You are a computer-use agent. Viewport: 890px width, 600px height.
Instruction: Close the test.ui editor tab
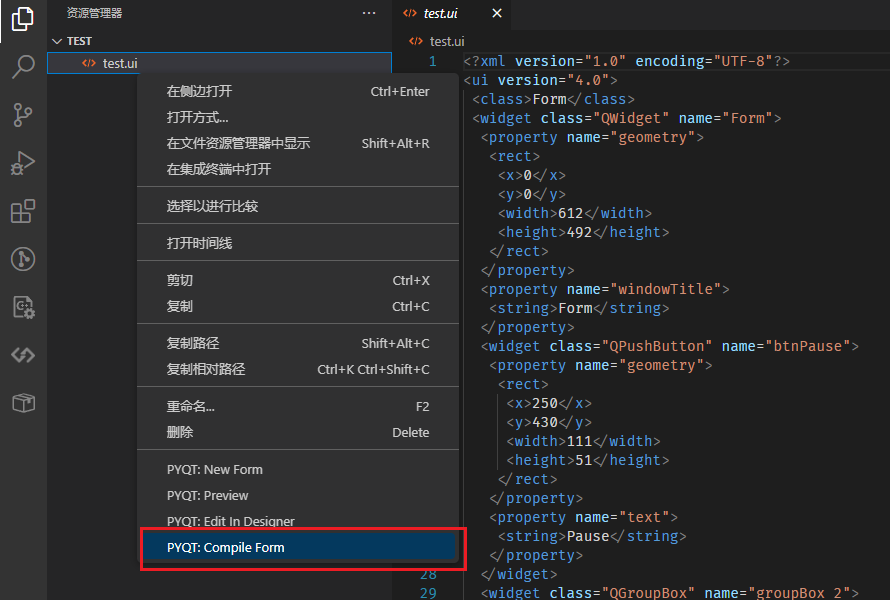(x=498, y=14)
